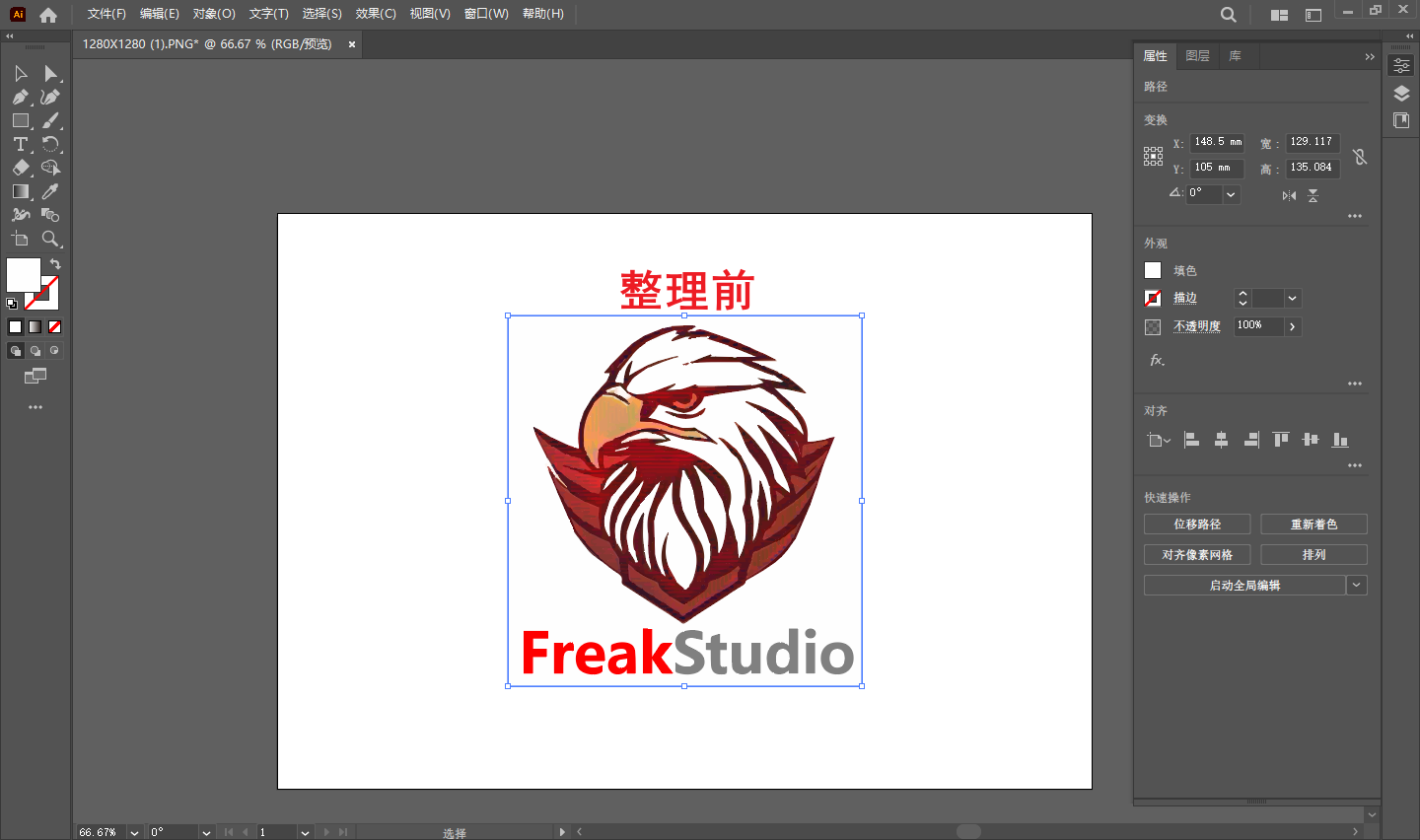1420x840 pixels.
Task: Select the Rotate tool
Action: click(50, 144)
